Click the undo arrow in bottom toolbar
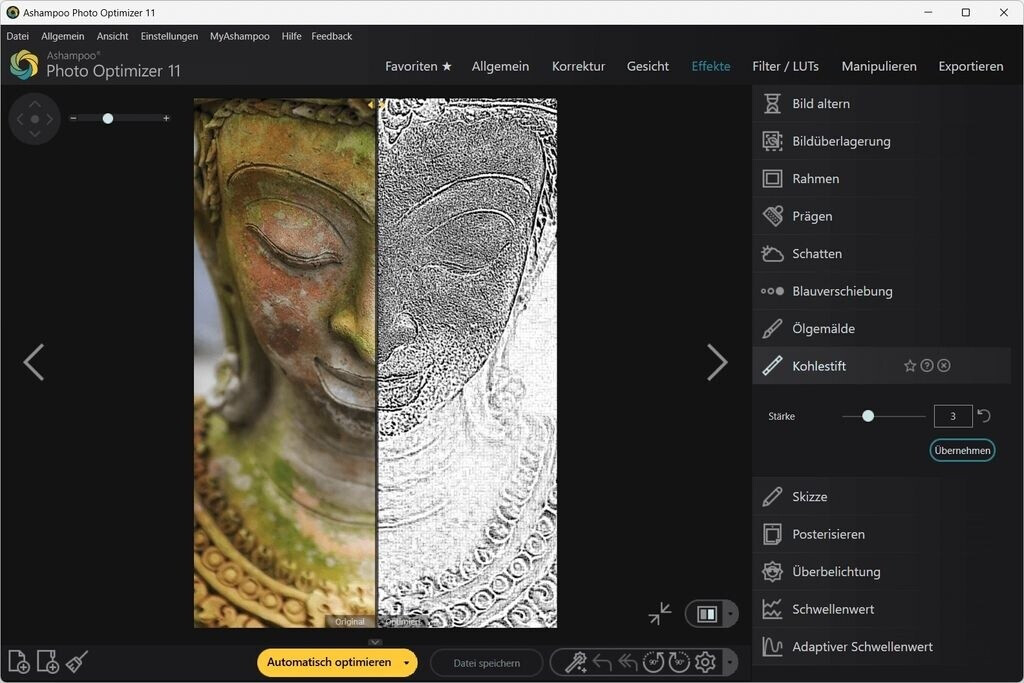Screen dimensions: 1024x683 (602, 662)
